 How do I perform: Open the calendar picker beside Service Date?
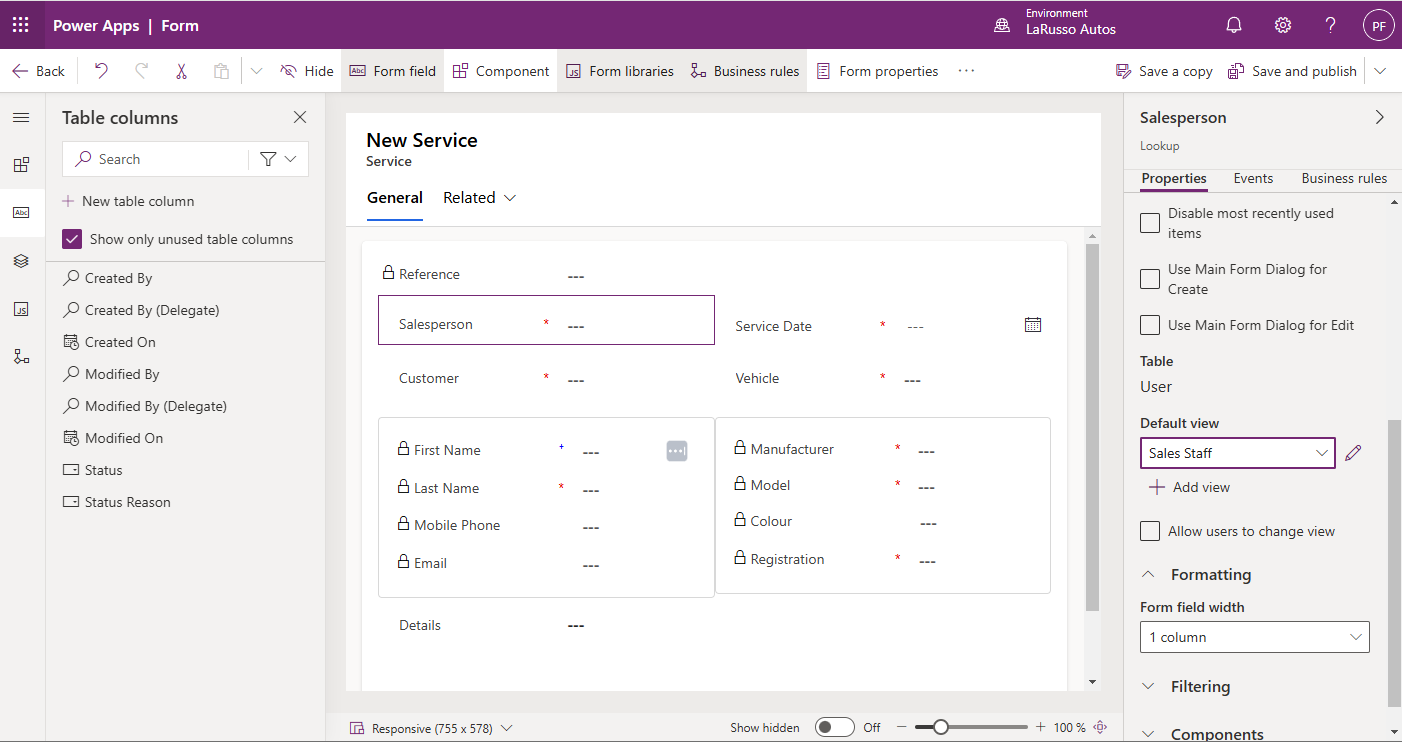1032,324
